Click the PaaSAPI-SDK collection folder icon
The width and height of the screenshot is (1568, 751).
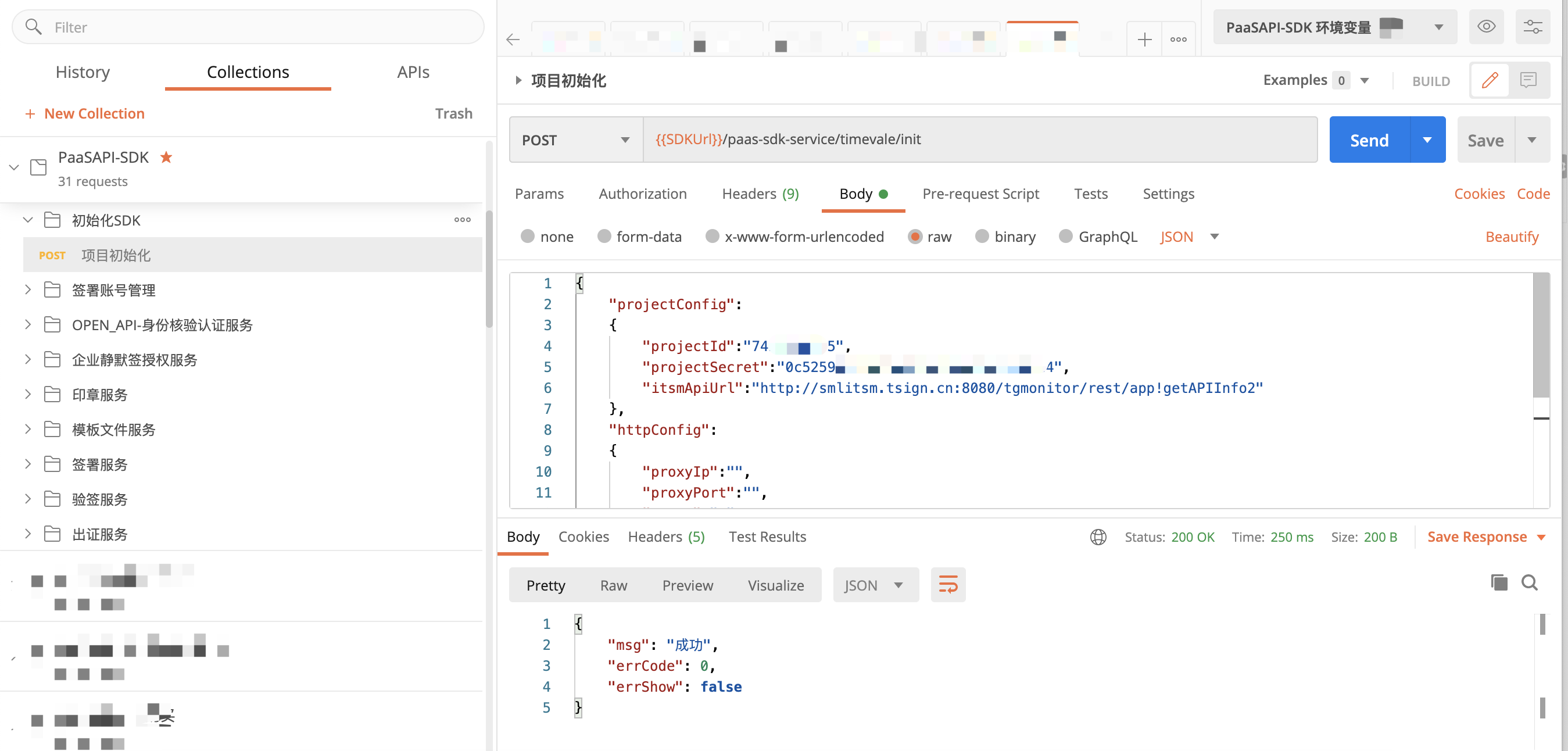[x=38, y=167]
